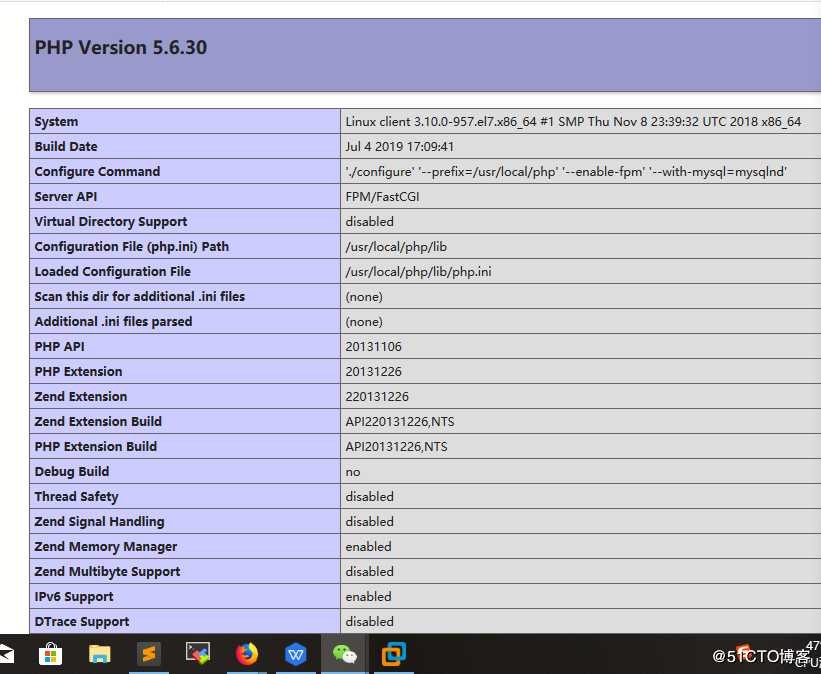821x674 pixels.
Task: Select the System row label
Action: (x=56, y=121)
